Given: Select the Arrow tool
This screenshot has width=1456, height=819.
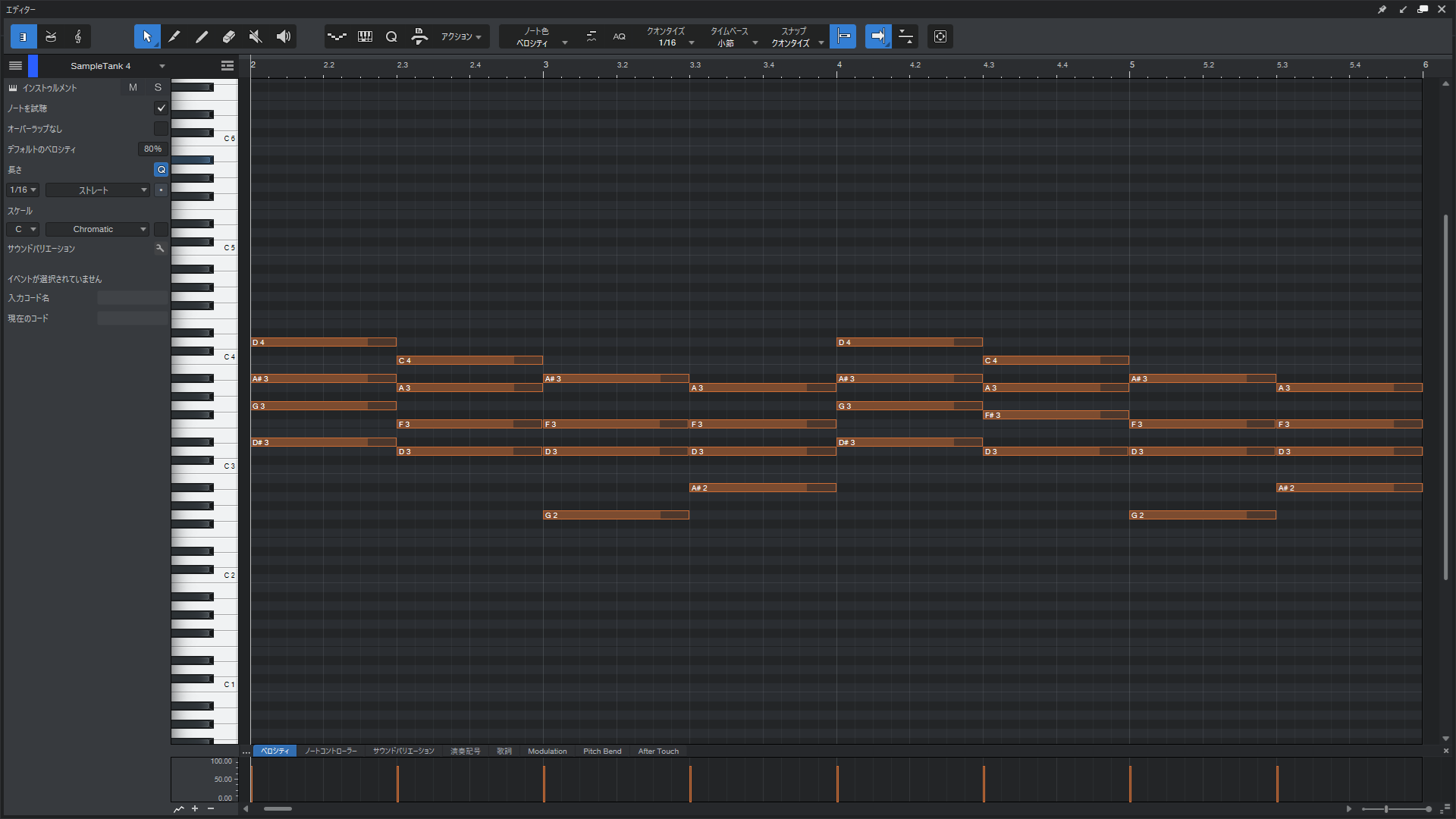Looking at the screenshot, I should (x=147, y=36).
